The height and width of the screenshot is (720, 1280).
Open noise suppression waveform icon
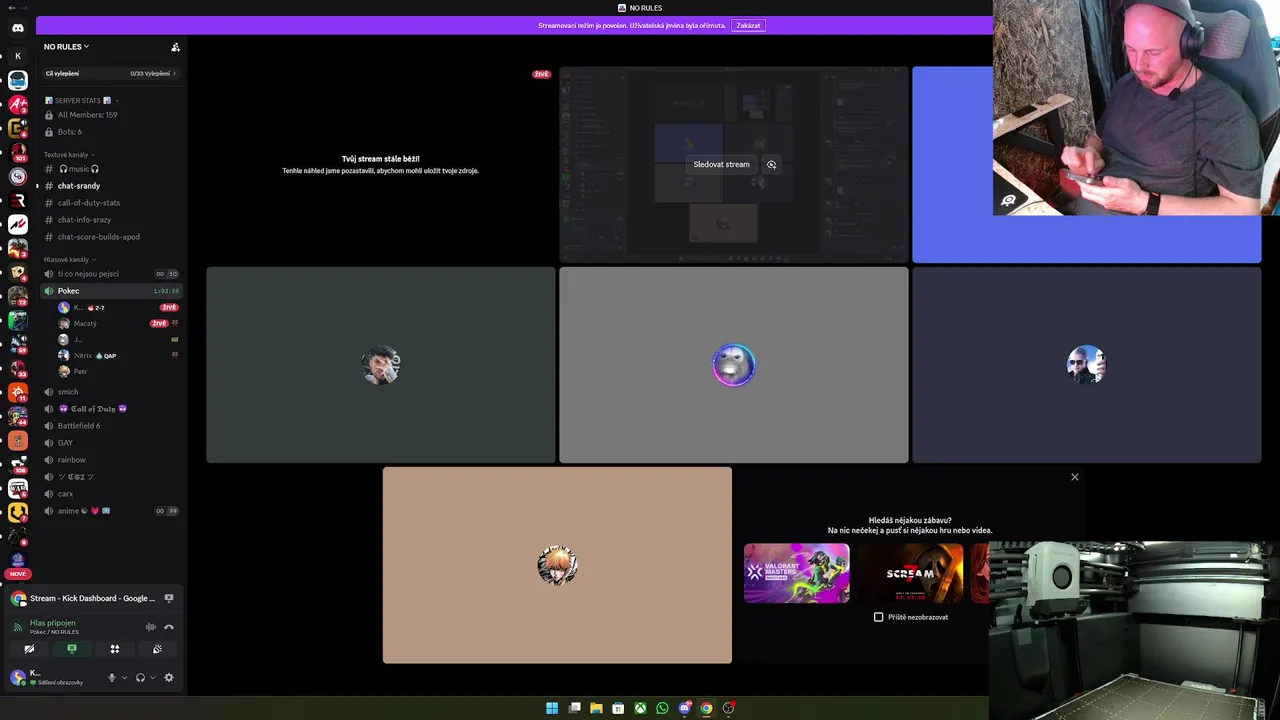[x=151, y=627]
